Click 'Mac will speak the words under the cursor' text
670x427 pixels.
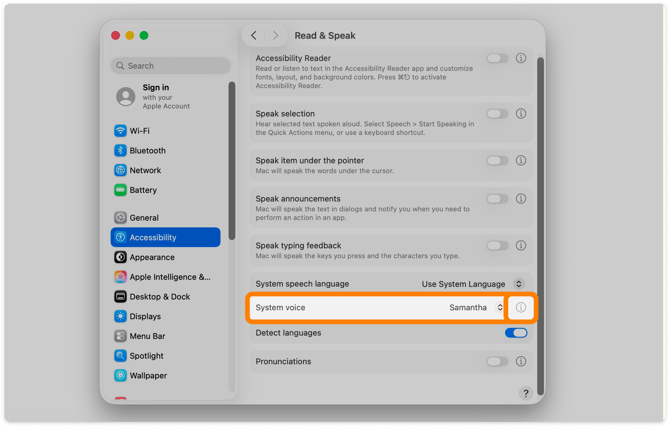pyautogui.click(x=325, y=171)
